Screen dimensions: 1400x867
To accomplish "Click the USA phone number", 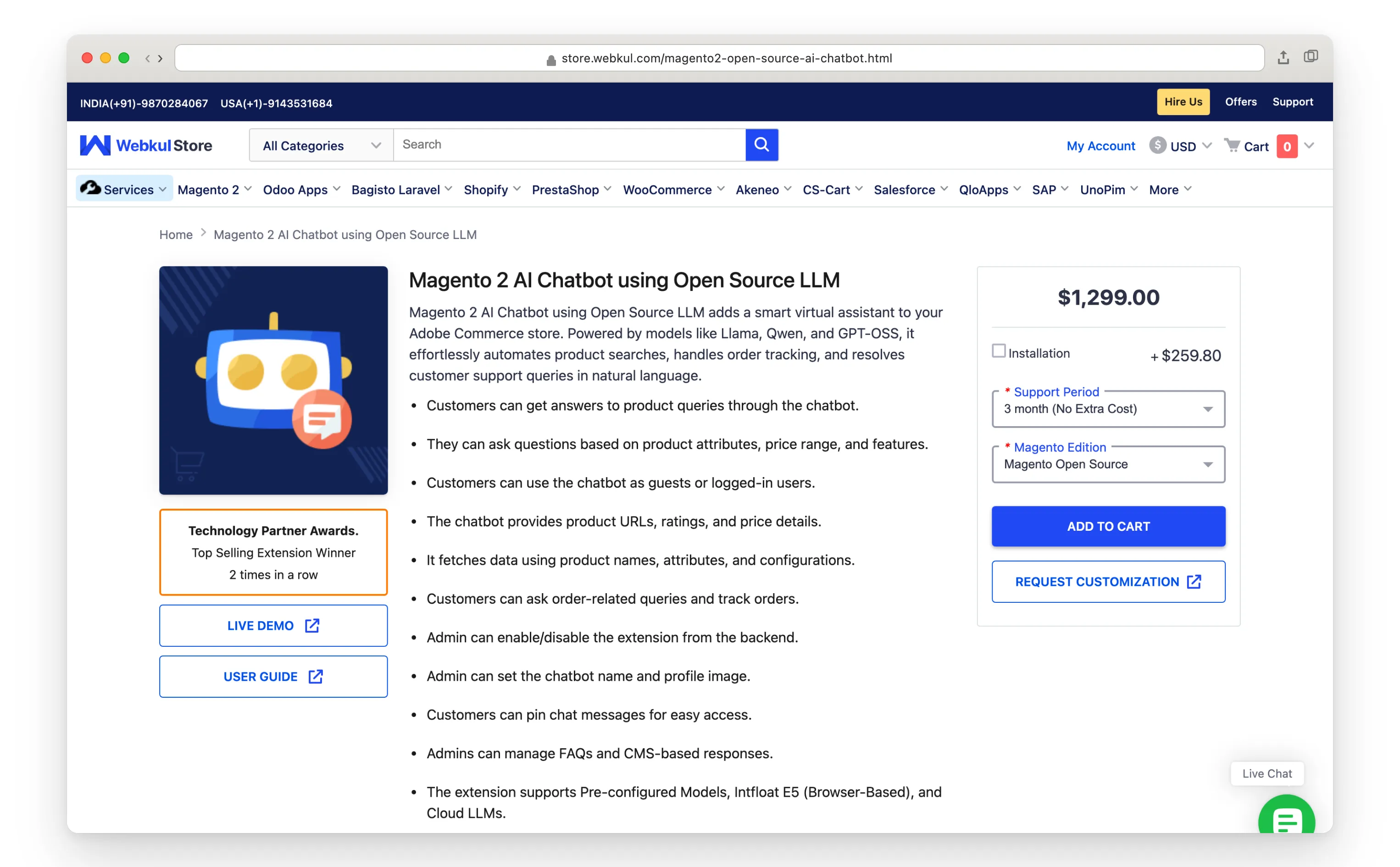I will (x=276, y=103).
